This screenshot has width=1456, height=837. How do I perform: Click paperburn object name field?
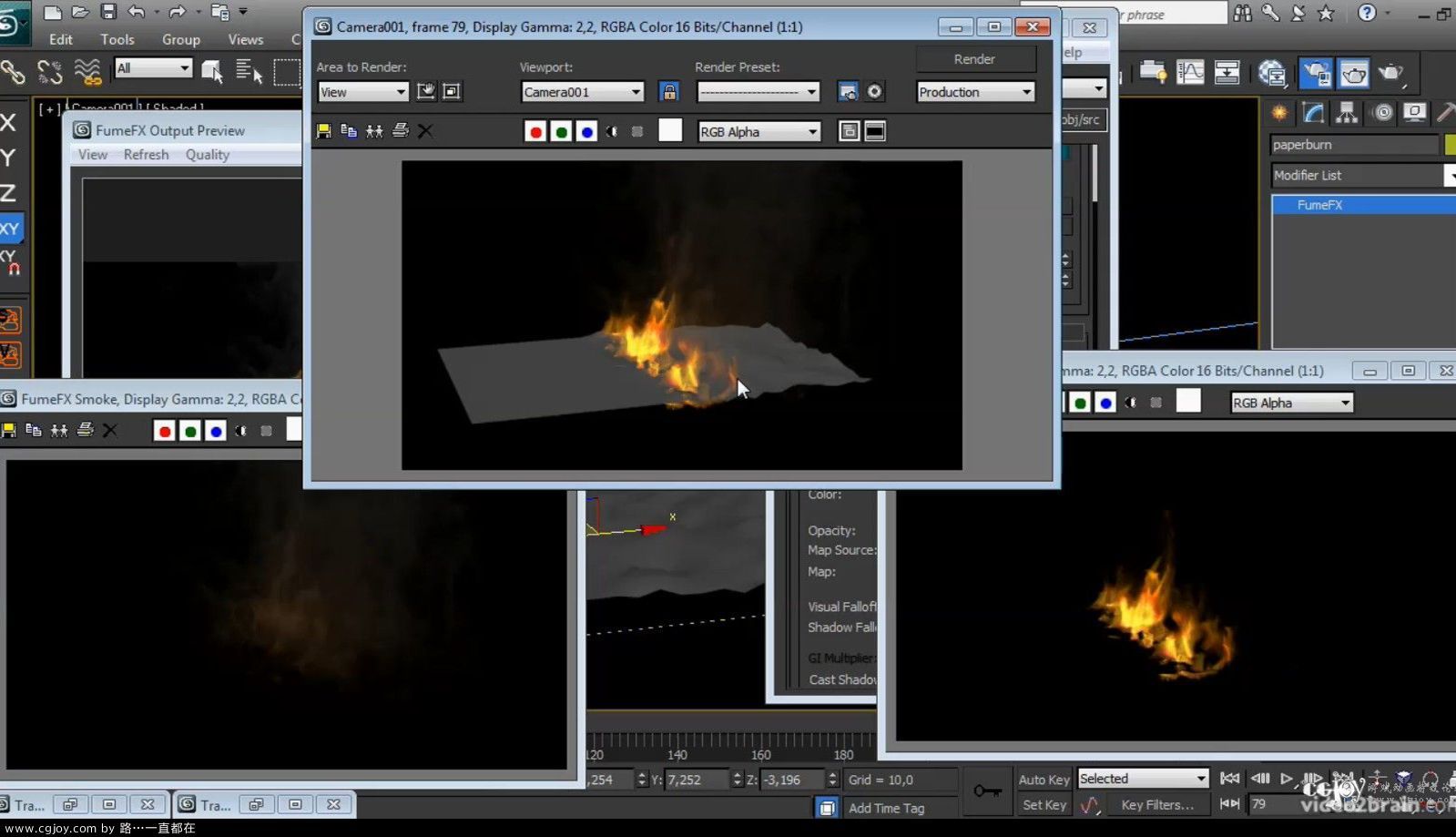(1355, 145)
